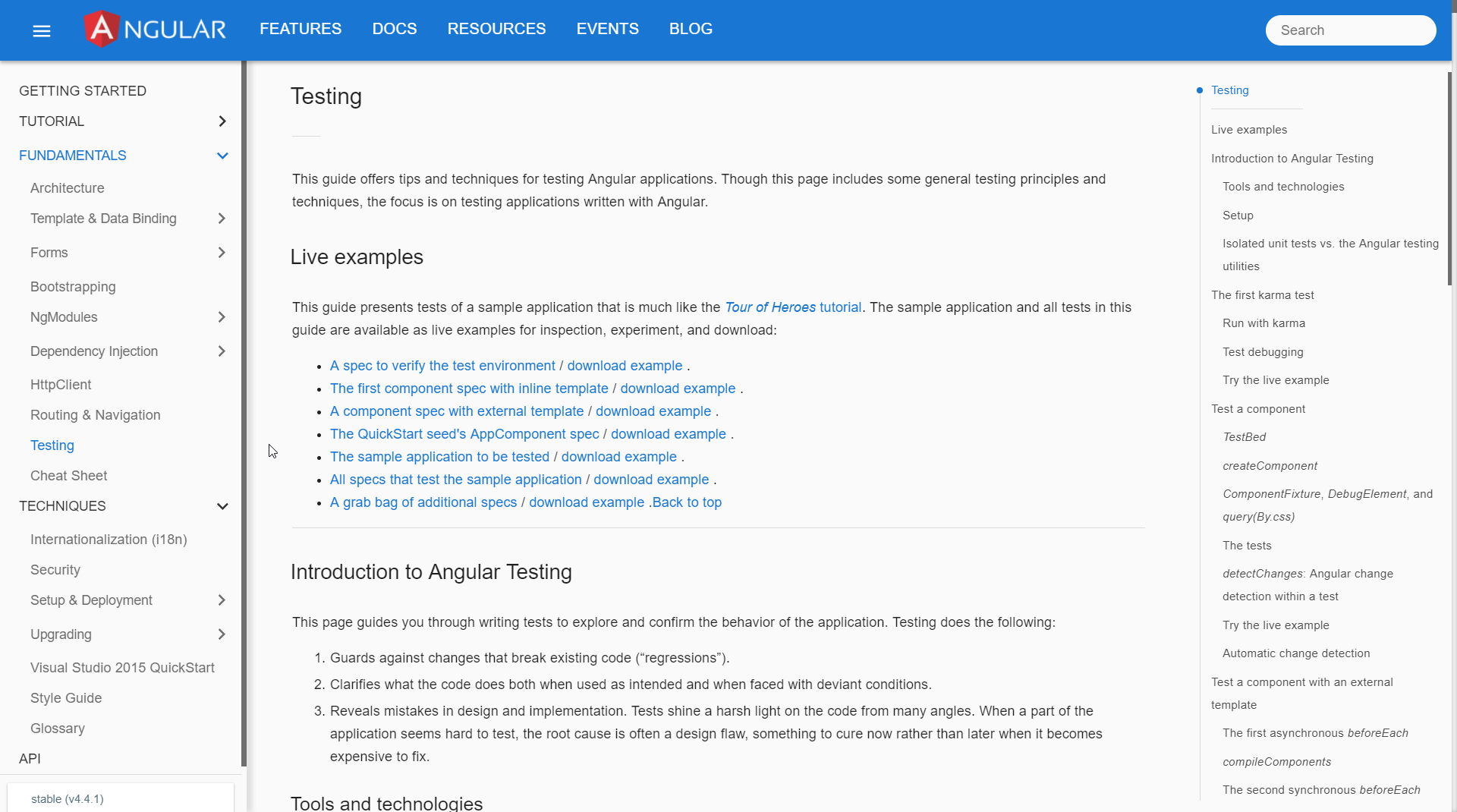Open the API sidebar item
The width and height of the screenshot is (1457, 812).
(30, 759)
